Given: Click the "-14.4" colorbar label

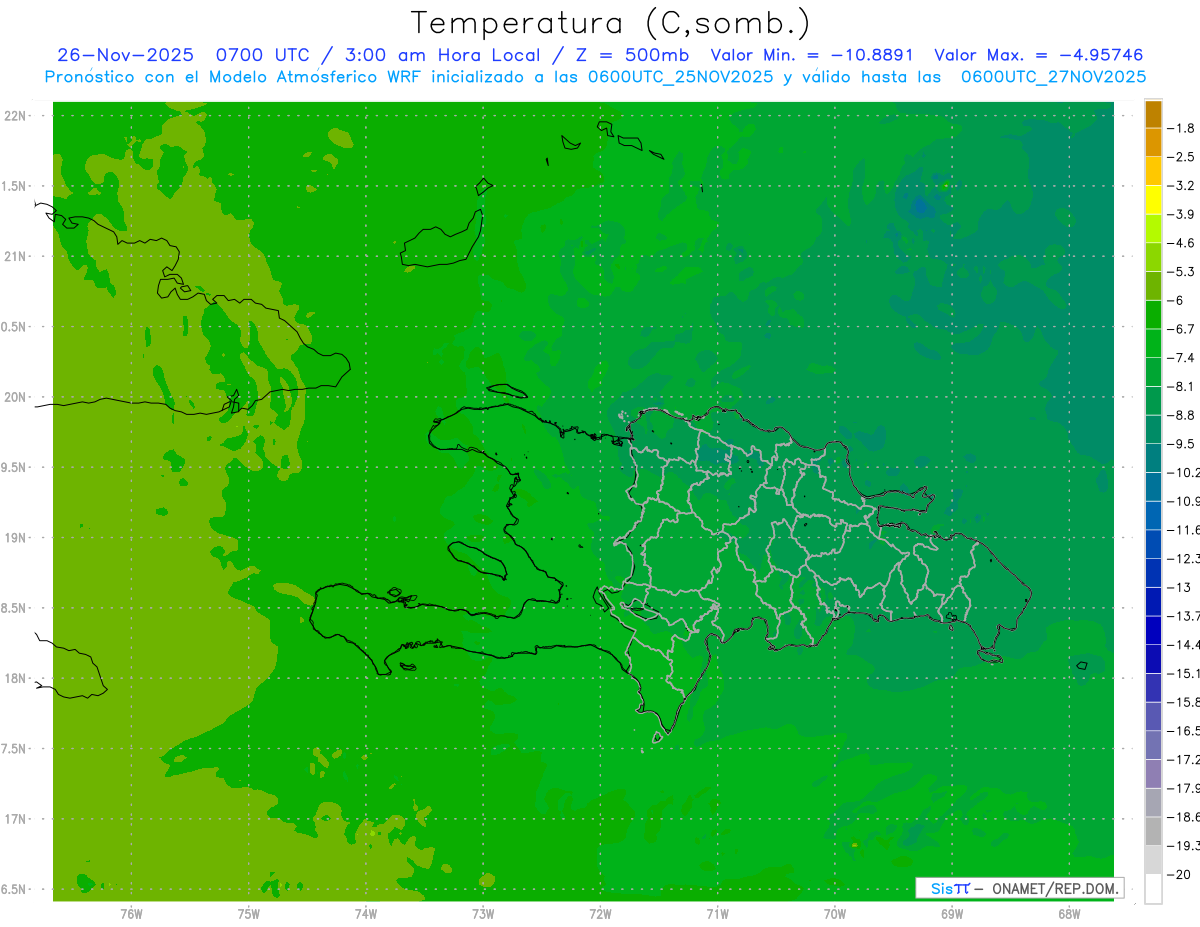Looking at the screenshot, I should pyautogui.click(x=1184, y=644).
